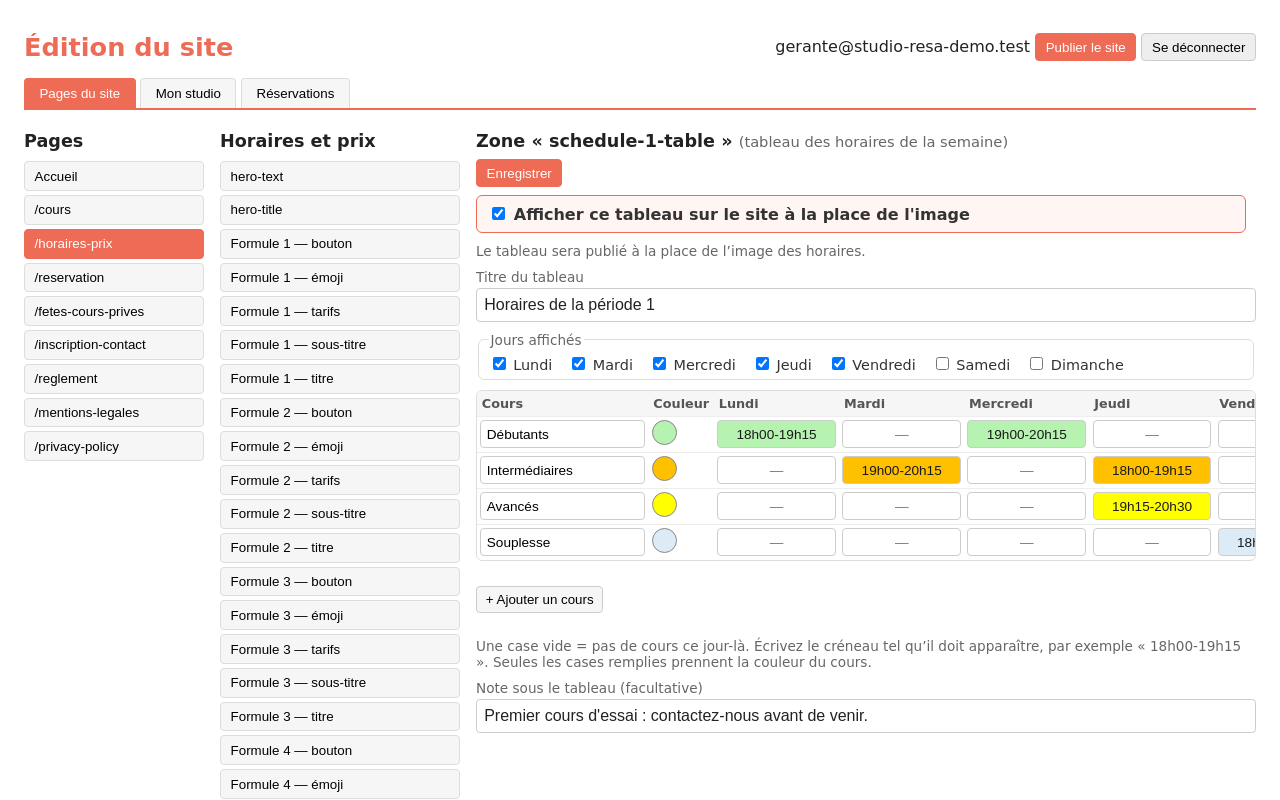
Task: Enable the Dimanche day checkbox
Action: coord(1036,364)
